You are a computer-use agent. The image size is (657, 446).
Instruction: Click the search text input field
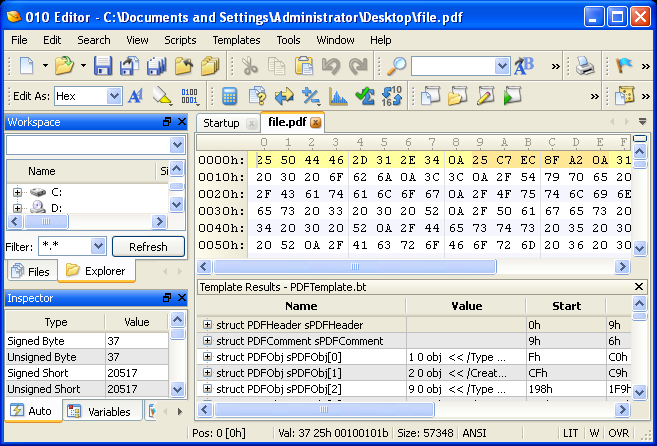[453, 66]
